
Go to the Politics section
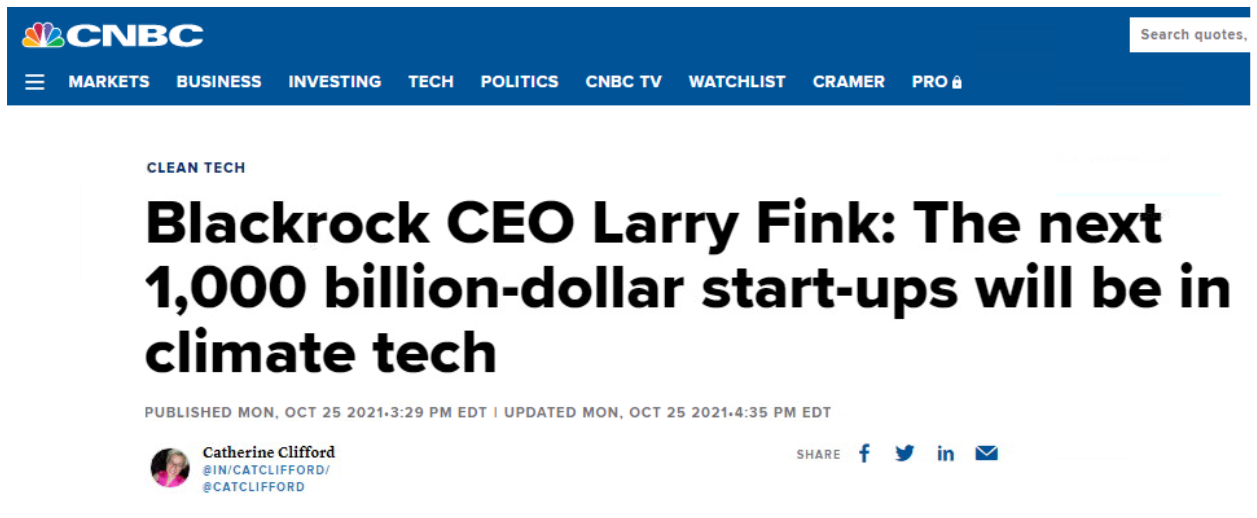519,82
